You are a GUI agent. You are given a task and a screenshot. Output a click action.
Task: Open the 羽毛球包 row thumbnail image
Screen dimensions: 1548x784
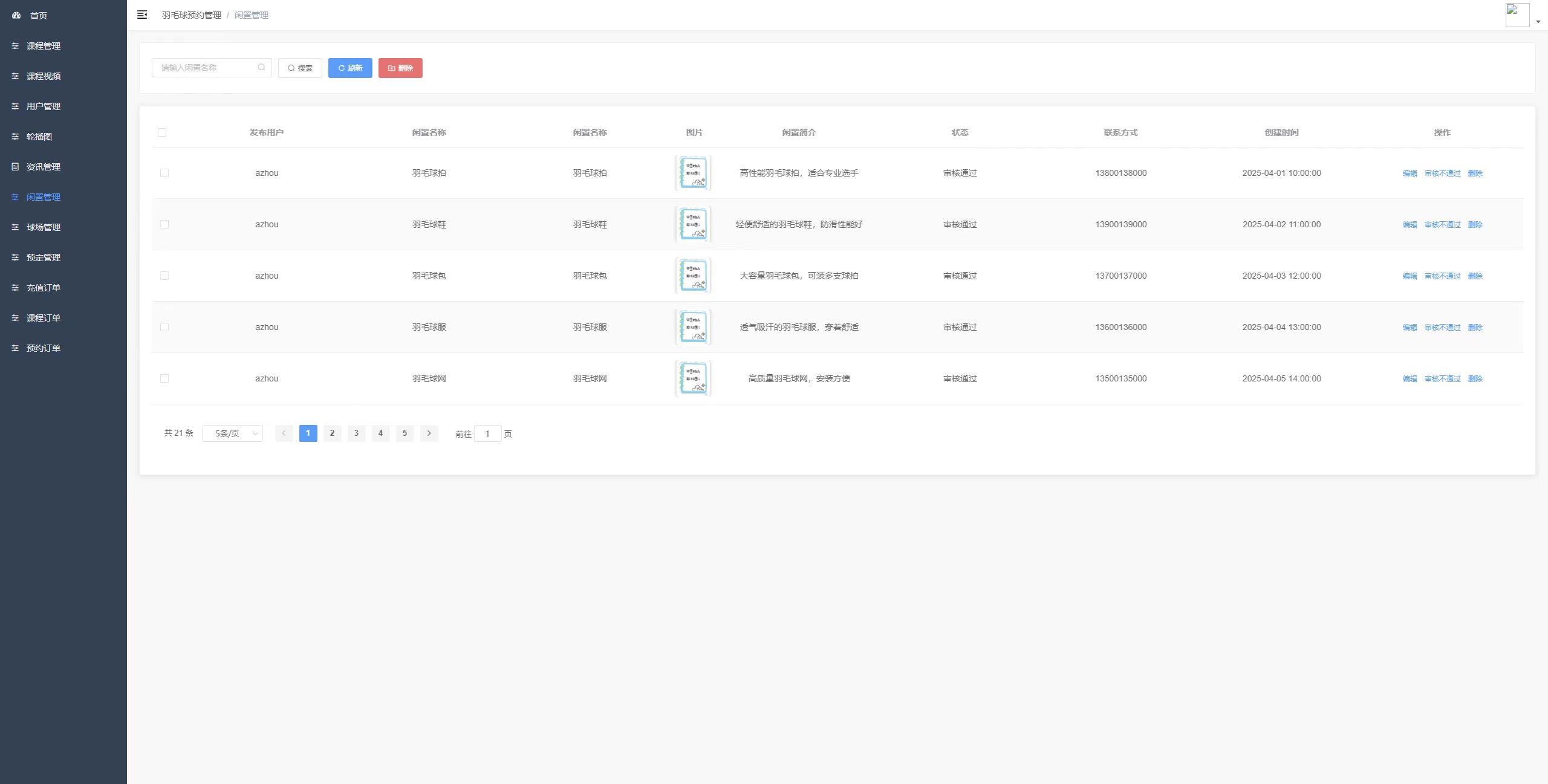point(693,276)
